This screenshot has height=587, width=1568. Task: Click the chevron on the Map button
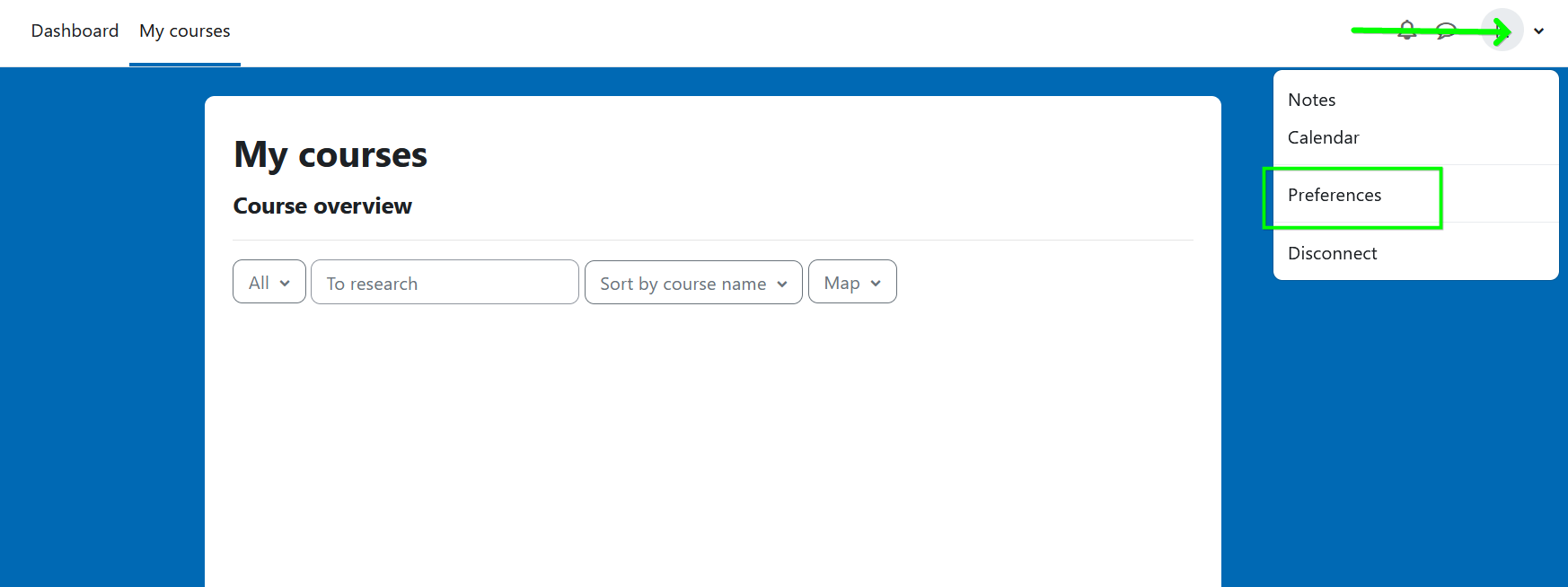tap(876, 283)
